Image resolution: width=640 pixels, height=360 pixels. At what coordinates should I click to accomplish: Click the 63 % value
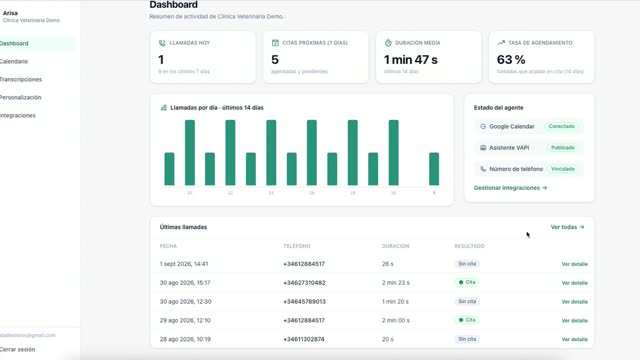pyautogui.click(x=511, y=60)
